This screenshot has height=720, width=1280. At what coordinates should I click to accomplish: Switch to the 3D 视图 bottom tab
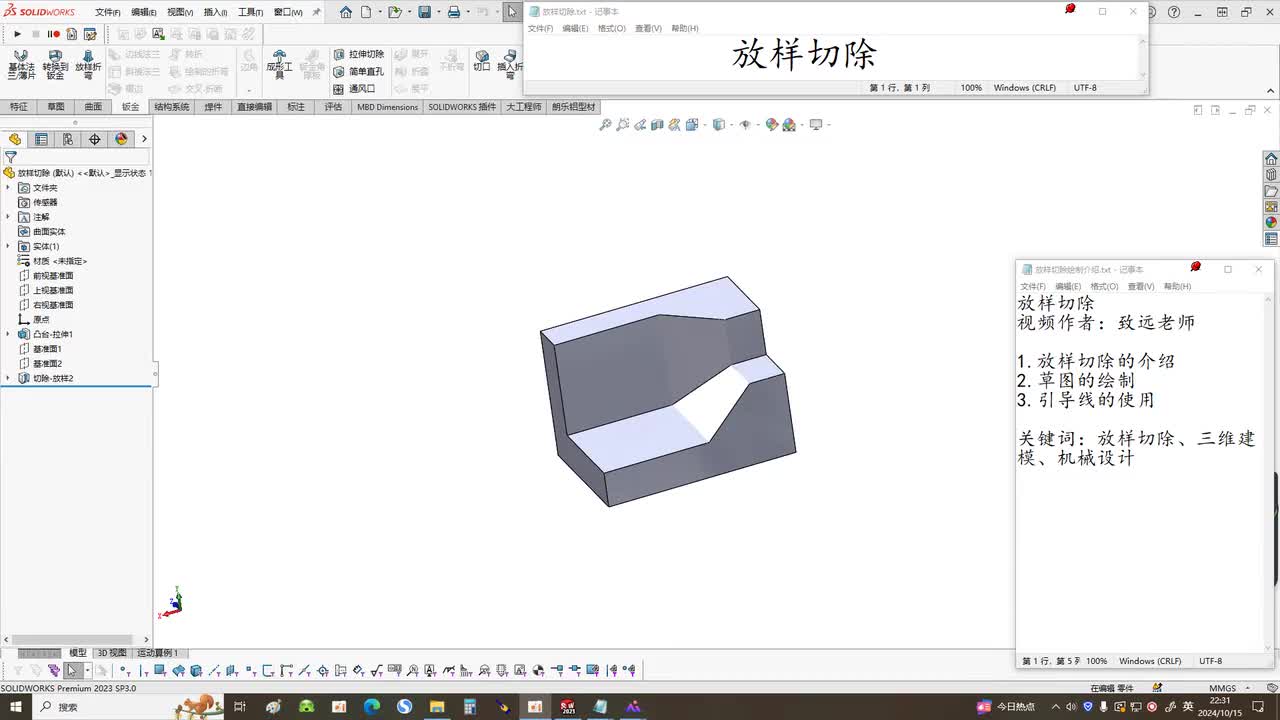tap(111, 653)
